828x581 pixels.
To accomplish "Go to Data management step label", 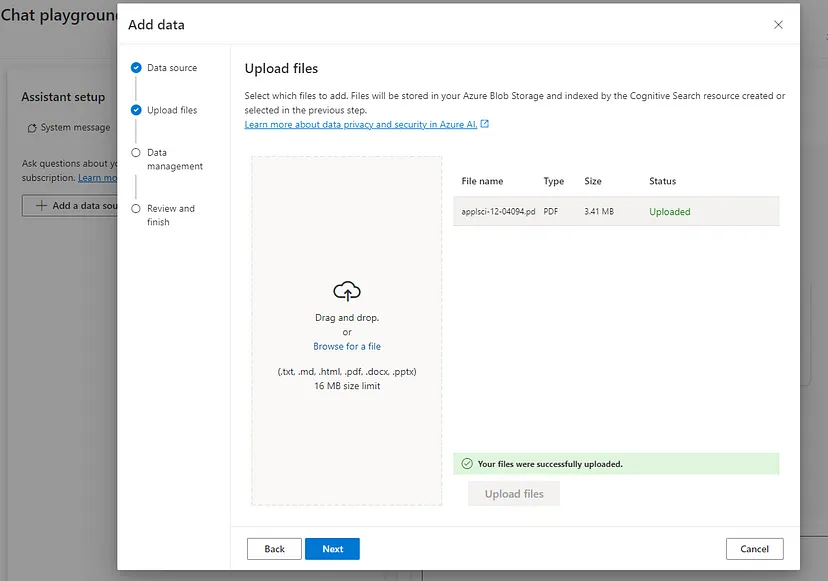I will (175, 159).
